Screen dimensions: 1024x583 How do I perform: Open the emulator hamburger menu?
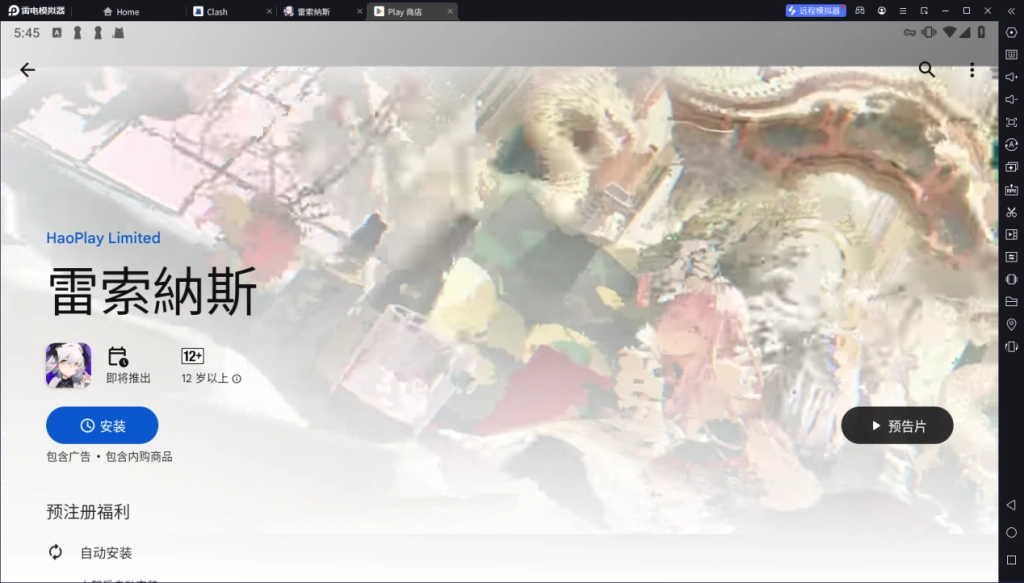pos(903,10)
